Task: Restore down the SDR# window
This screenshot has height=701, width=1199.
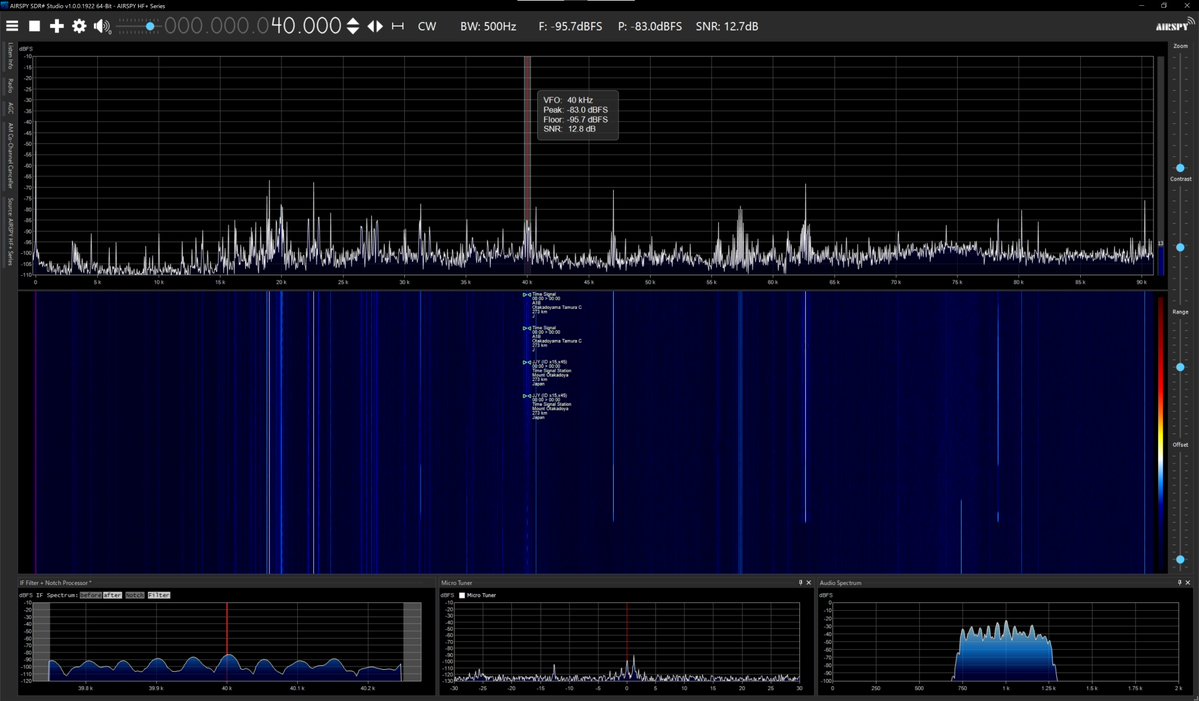Action: [1164, 5]
